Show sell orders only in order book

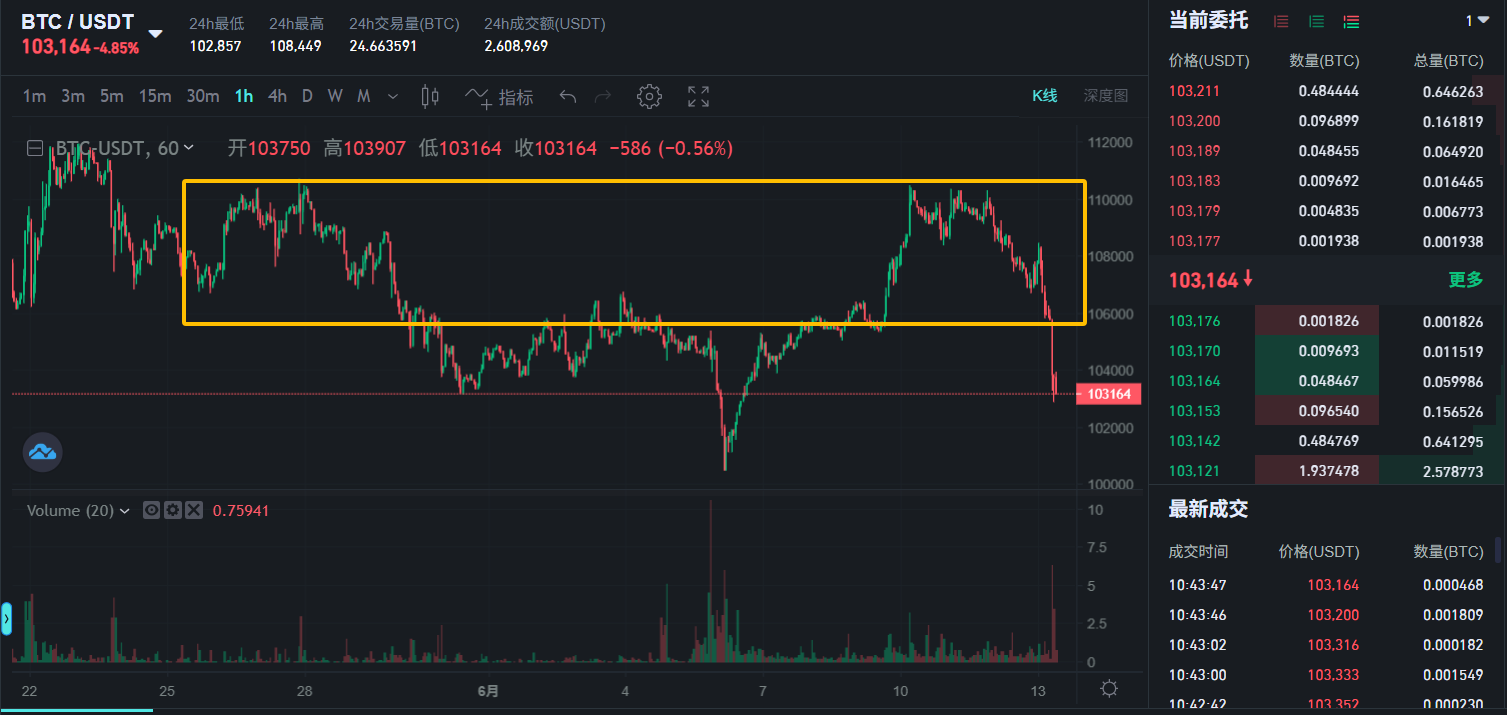point(1281,21)
